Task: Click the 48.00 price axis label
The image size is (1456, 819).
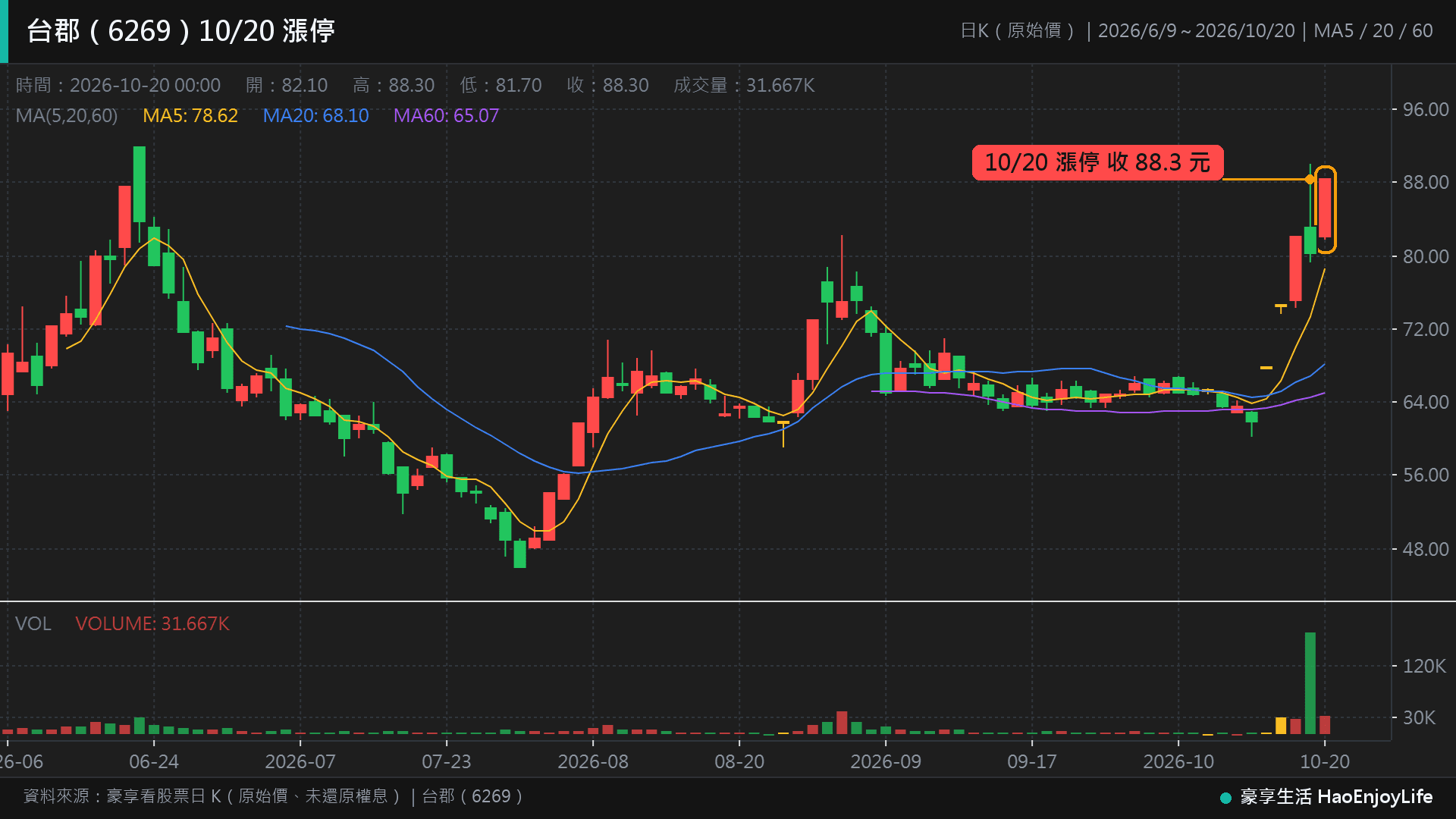Action: (1426, 549)
